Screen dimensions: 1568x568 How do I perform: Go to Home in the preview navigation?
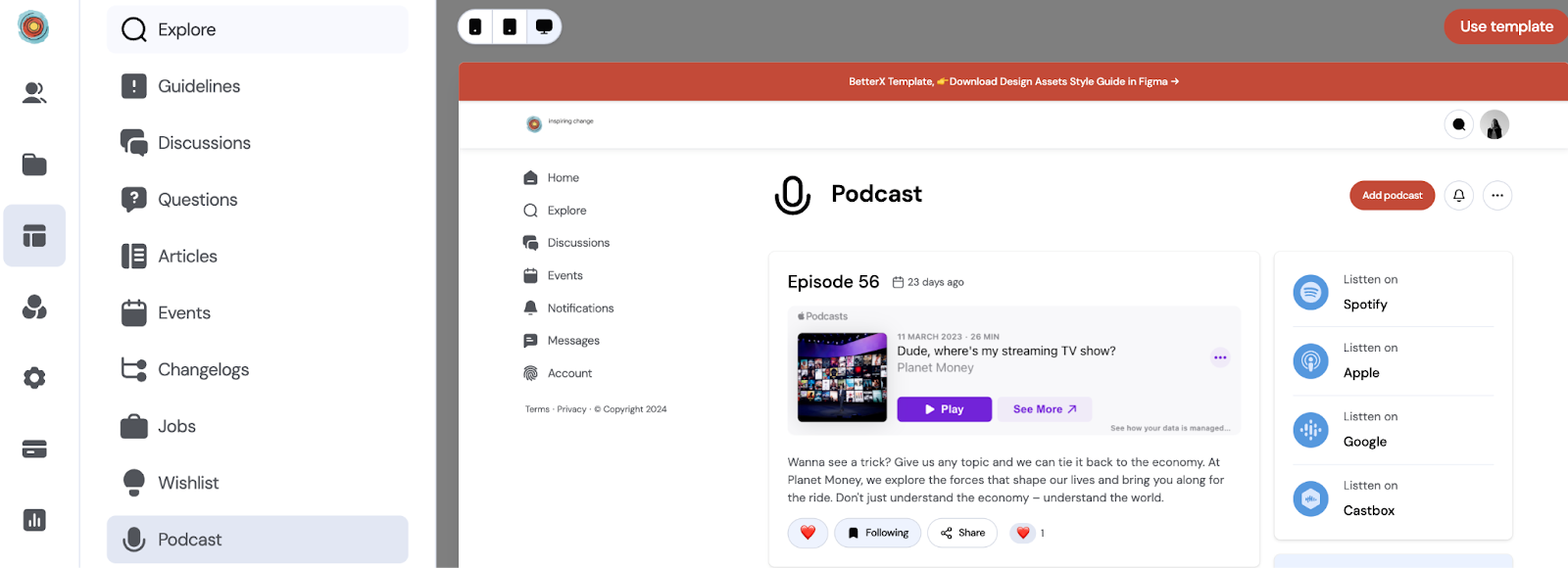[552, 178]
